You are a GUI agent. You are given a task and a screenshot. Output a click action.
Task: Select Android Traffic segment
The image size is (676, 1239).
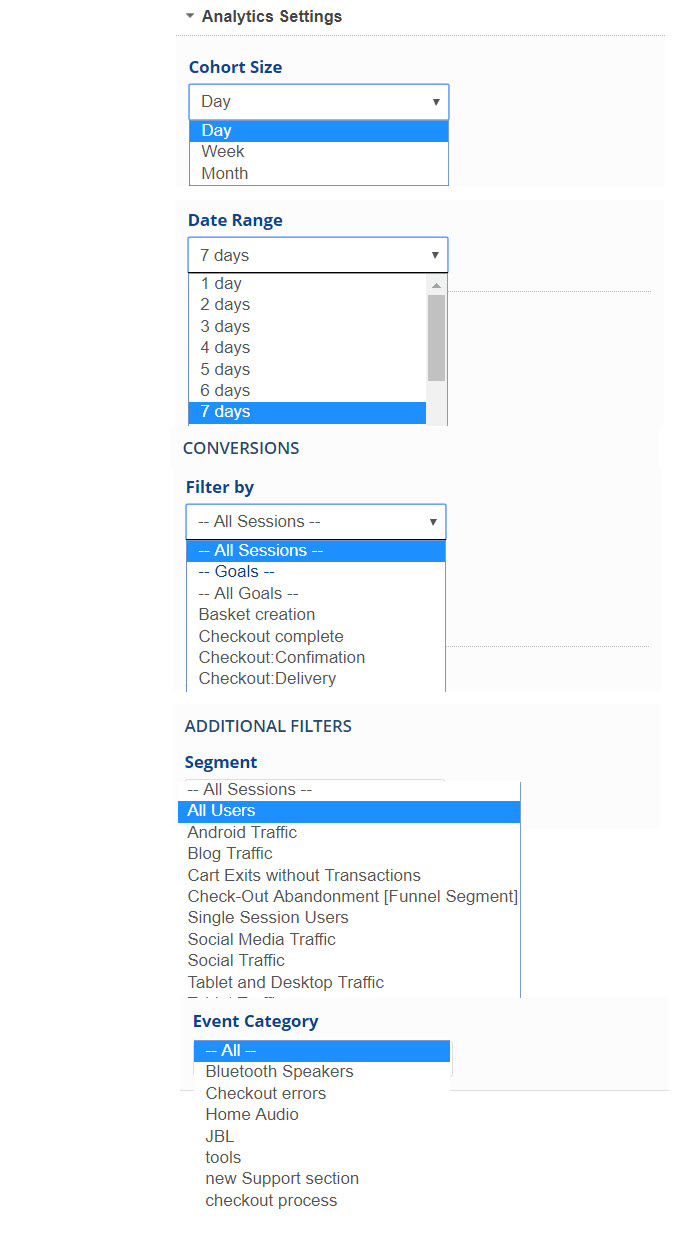[242, 832]
